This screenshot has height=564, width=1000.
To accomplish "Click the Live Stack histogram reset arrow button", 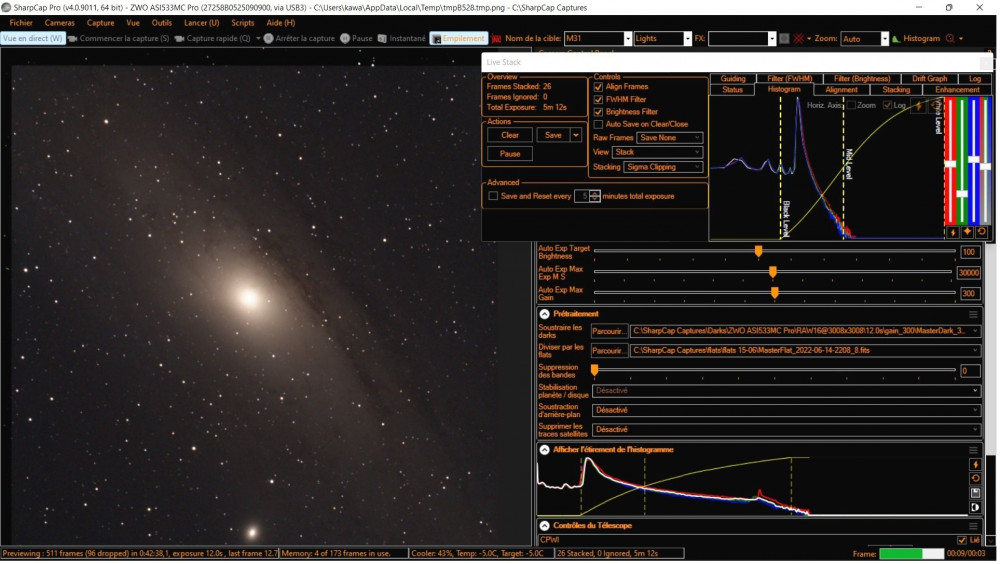I will [982, 232].
